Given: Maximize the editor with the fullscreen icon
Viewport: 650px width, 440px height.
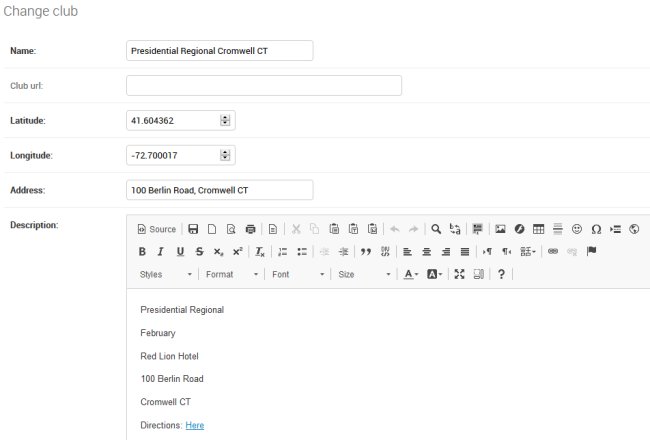Looking at the screenshot, I should point(460,274).
